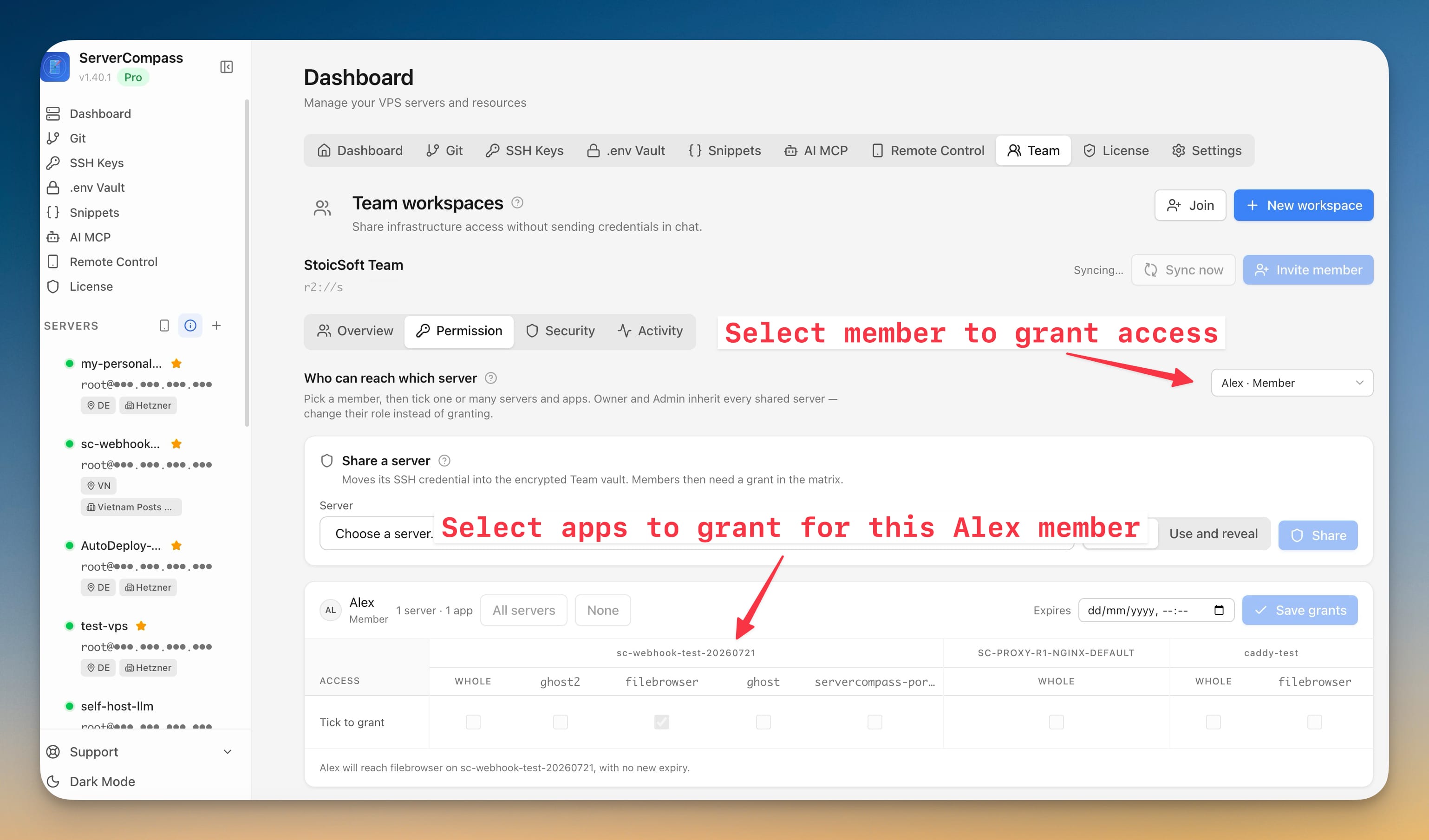Open help icon next to Team workspaces
This screenshot has height=840, width=1429.
[x=517, y=202]
